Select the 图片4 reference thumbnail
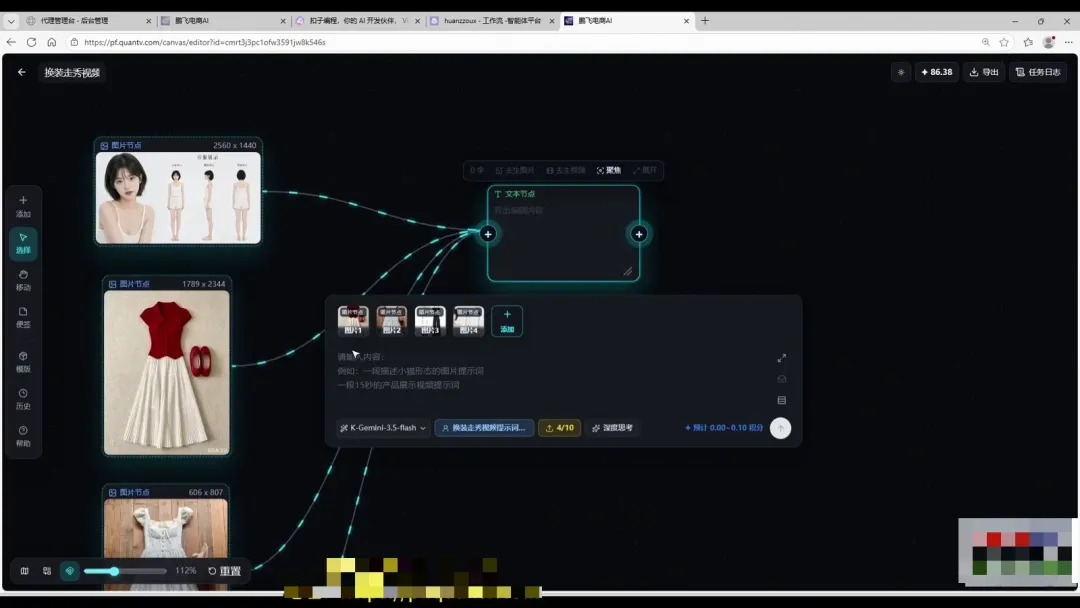 pos(468,321)
